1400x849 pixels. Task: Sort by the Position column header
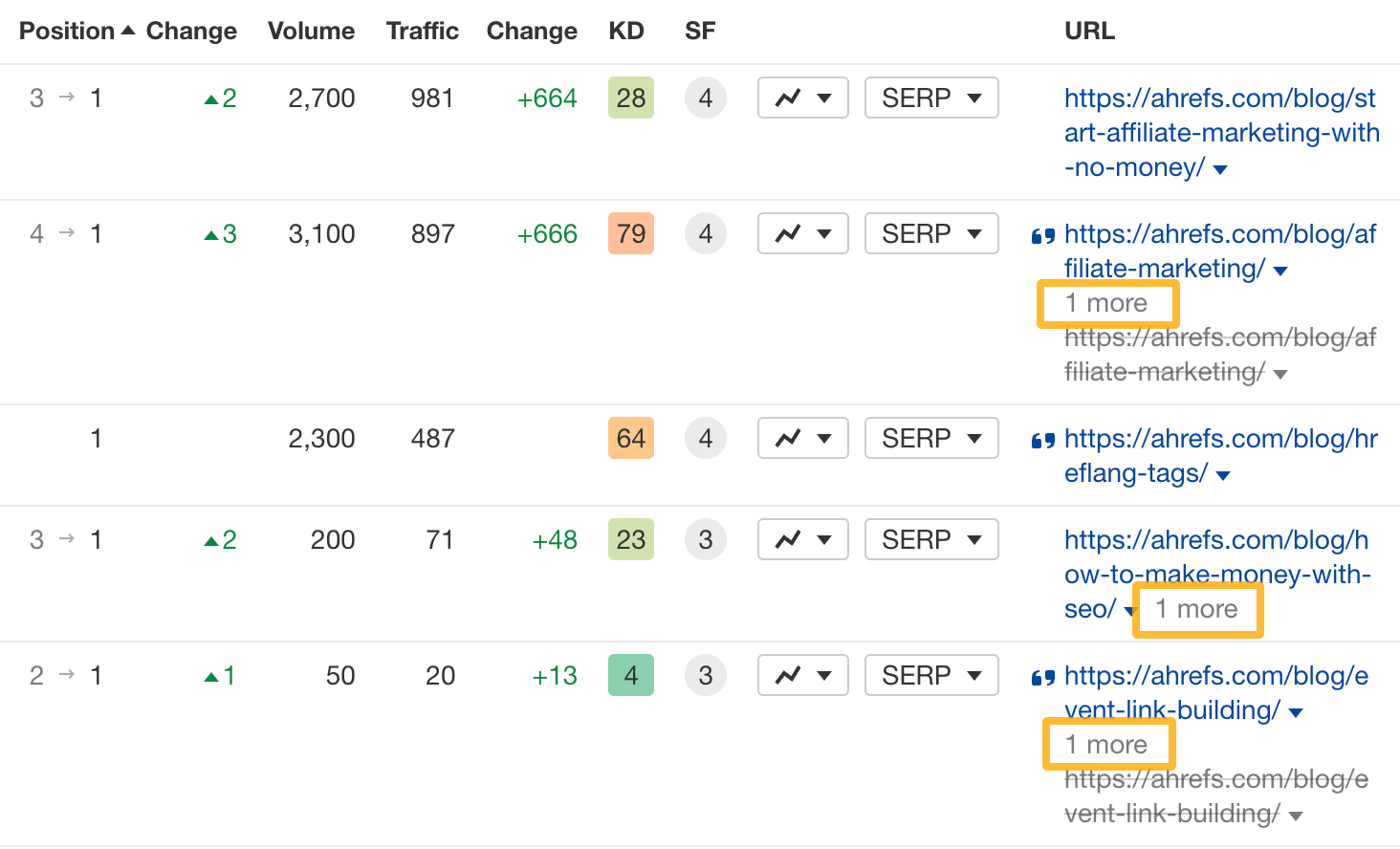click(67, 30)
